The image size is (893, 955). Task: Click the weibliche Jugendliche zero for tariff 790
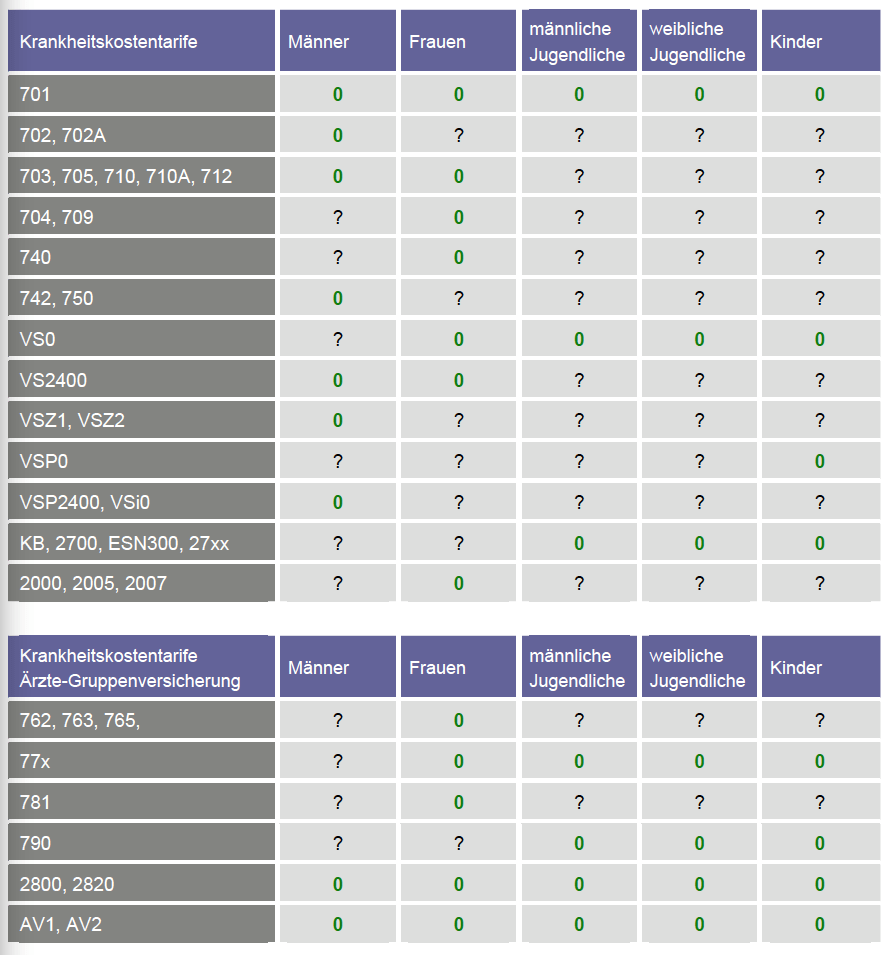[699, 843]
